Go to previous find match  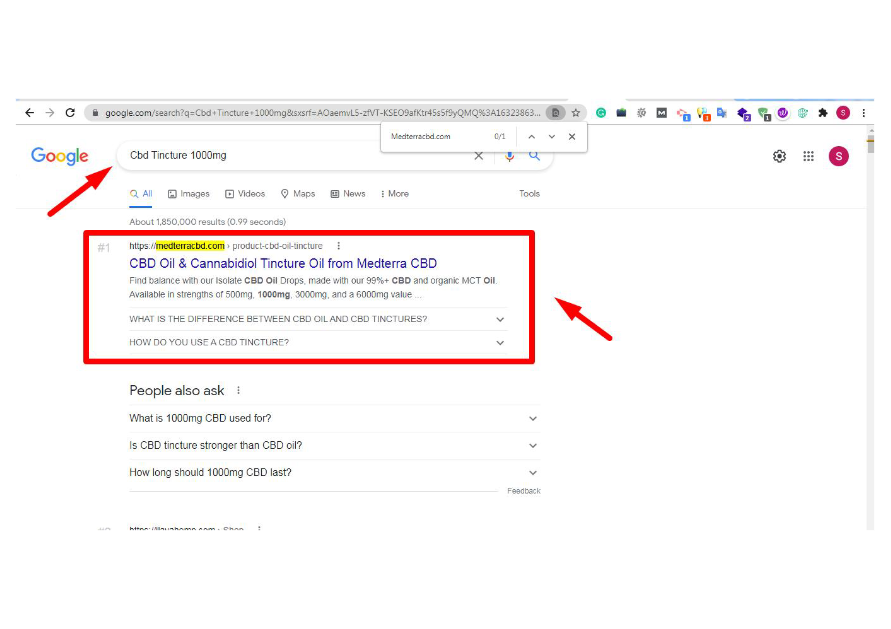point(531,136)
